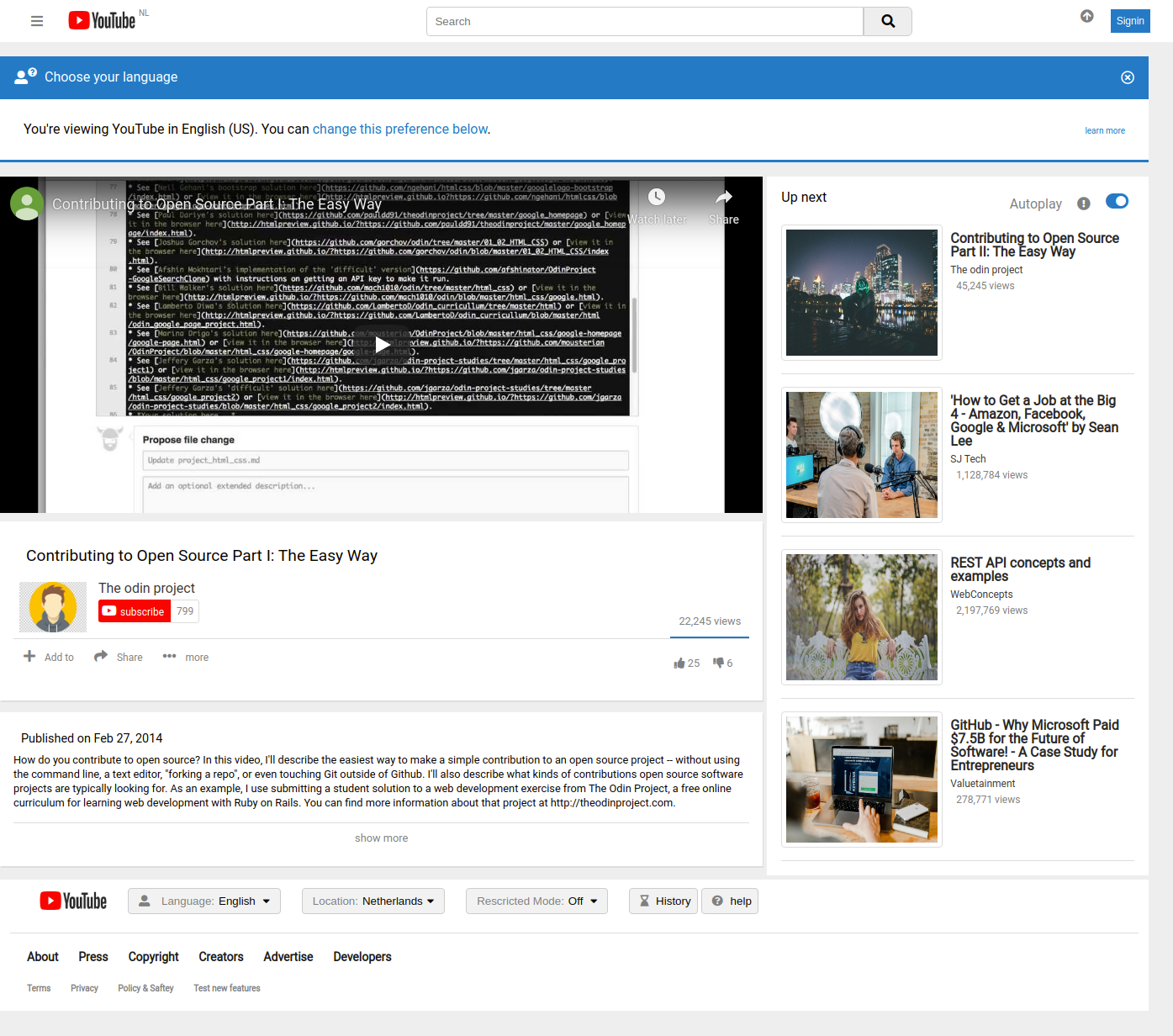Click Press footer link
The image size is (1173, 1036).
[93, 957]
